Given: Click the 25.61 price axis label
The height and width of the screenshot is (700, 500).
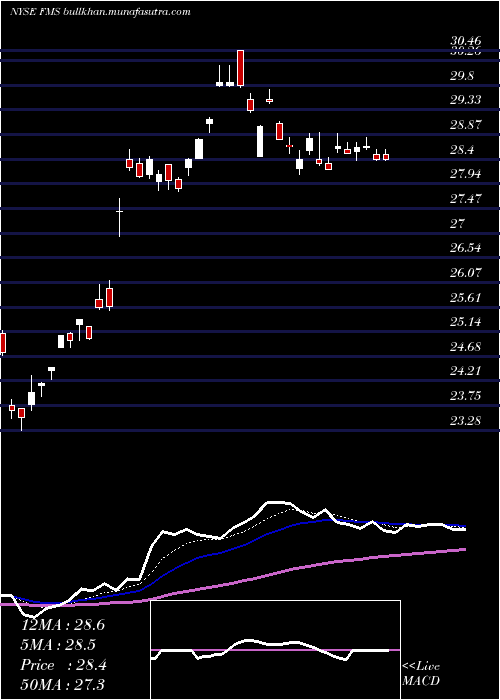Looking at the screenshot, I should click(x=466, y=298).
